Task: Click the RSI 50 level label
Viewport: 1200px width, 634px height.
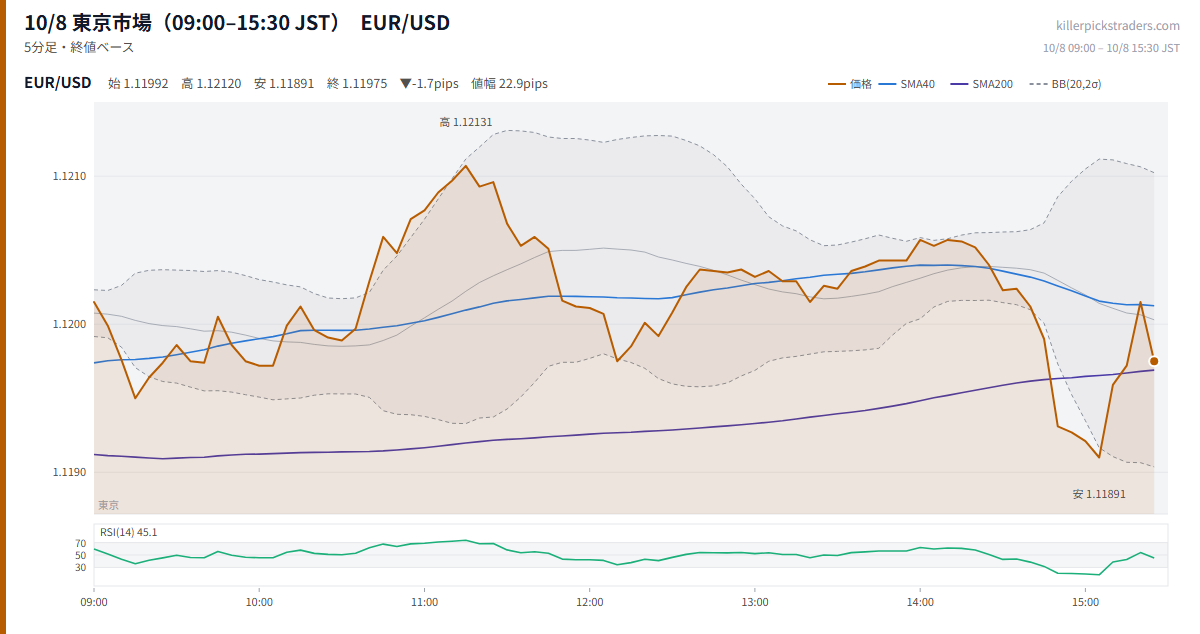Action: point(80,555)
